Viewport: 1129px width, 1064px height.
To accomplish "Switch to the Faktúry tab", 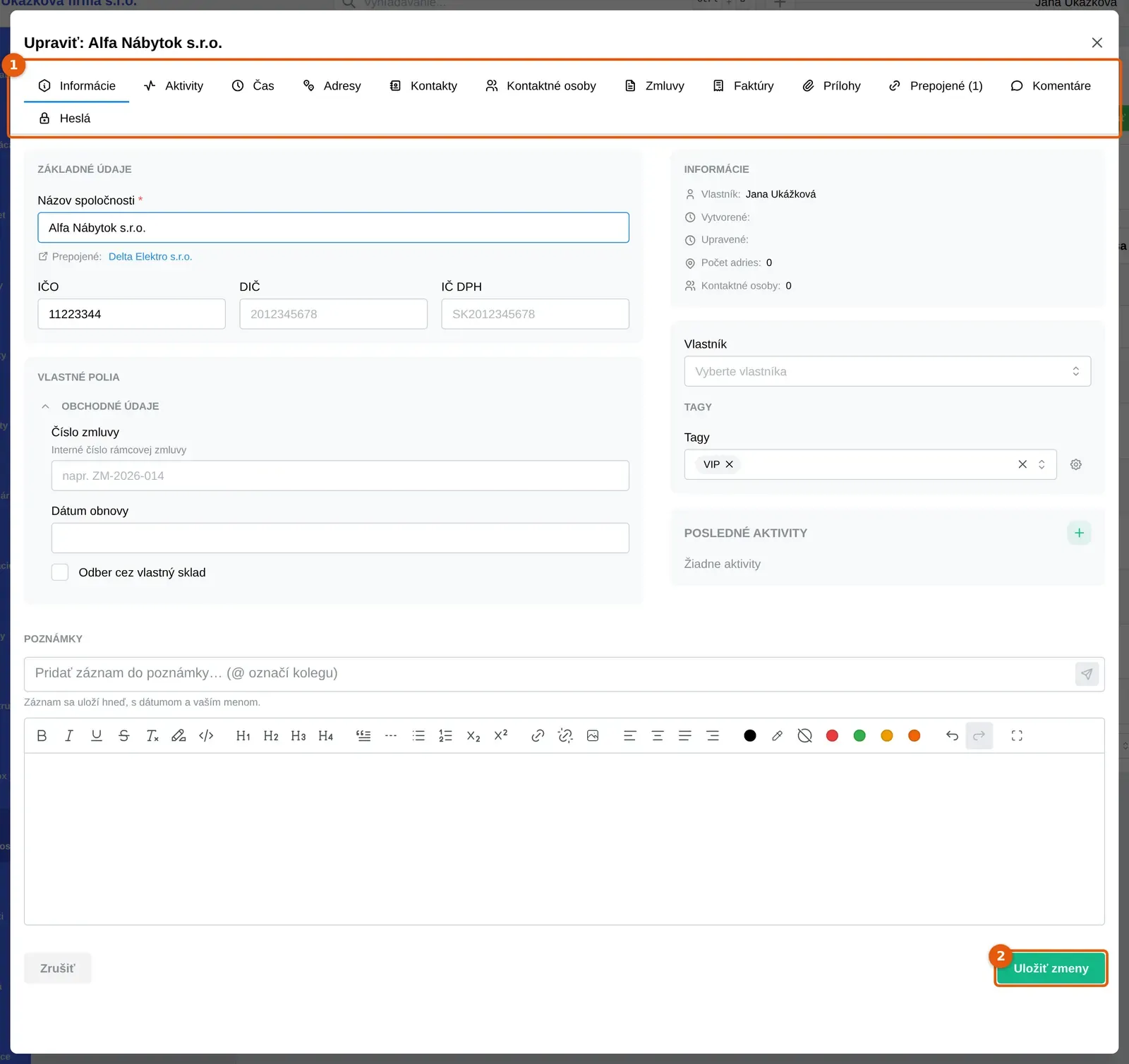I will 743,86.
